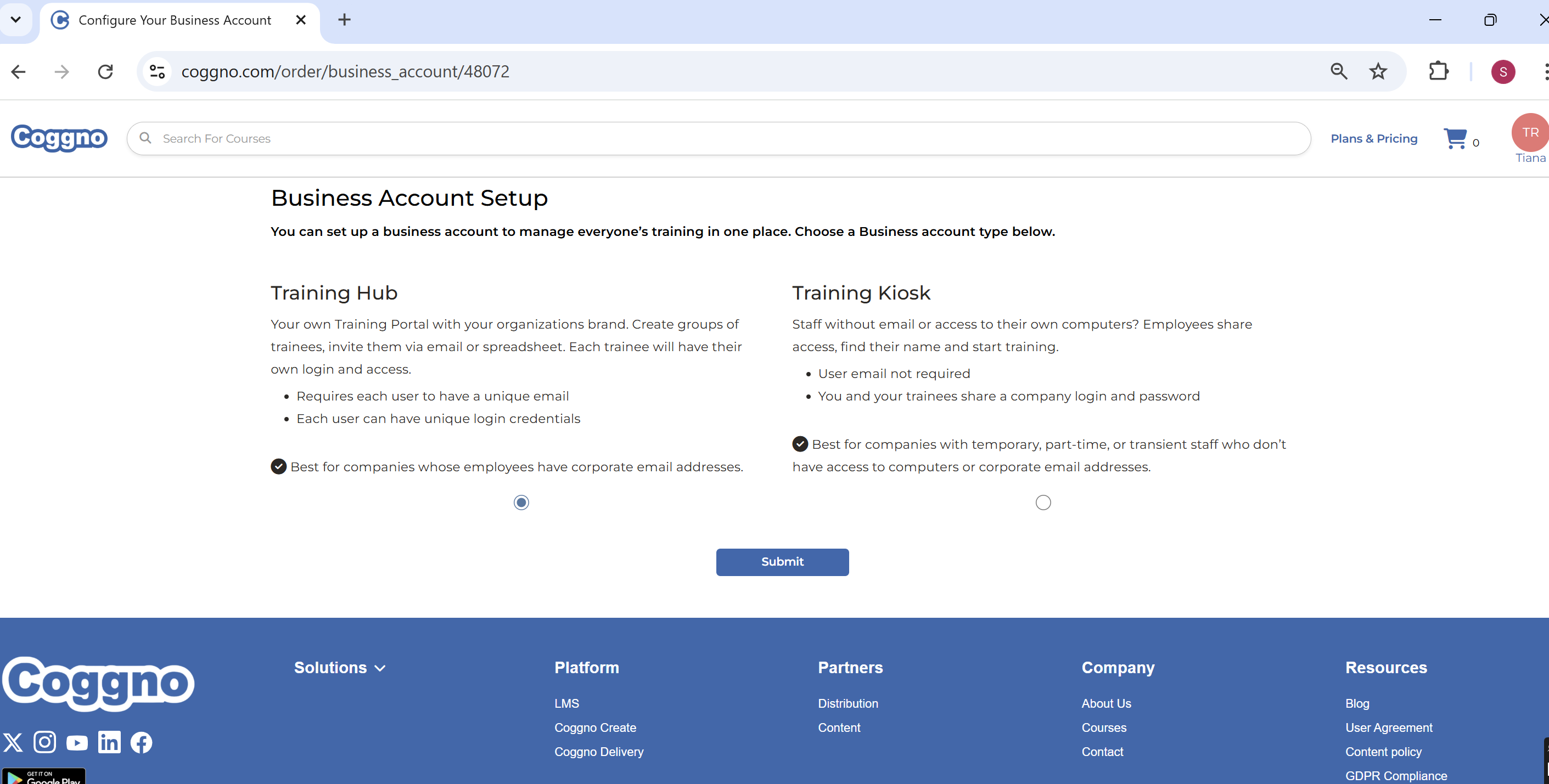The width and height of the screenshot is (1549, 784).
Task: Open the Coggno Create link
Action: pyautogui.click(x=596, y=727)
